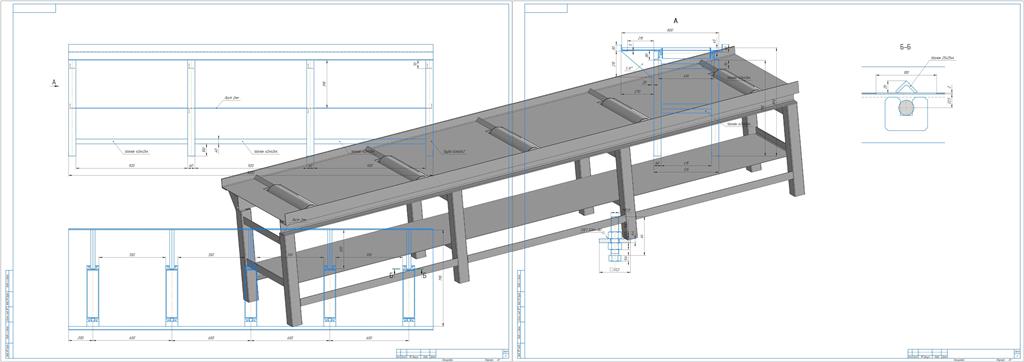
Task: Select the section mark "Б" near plan view
Action: (x=392, y=275)
